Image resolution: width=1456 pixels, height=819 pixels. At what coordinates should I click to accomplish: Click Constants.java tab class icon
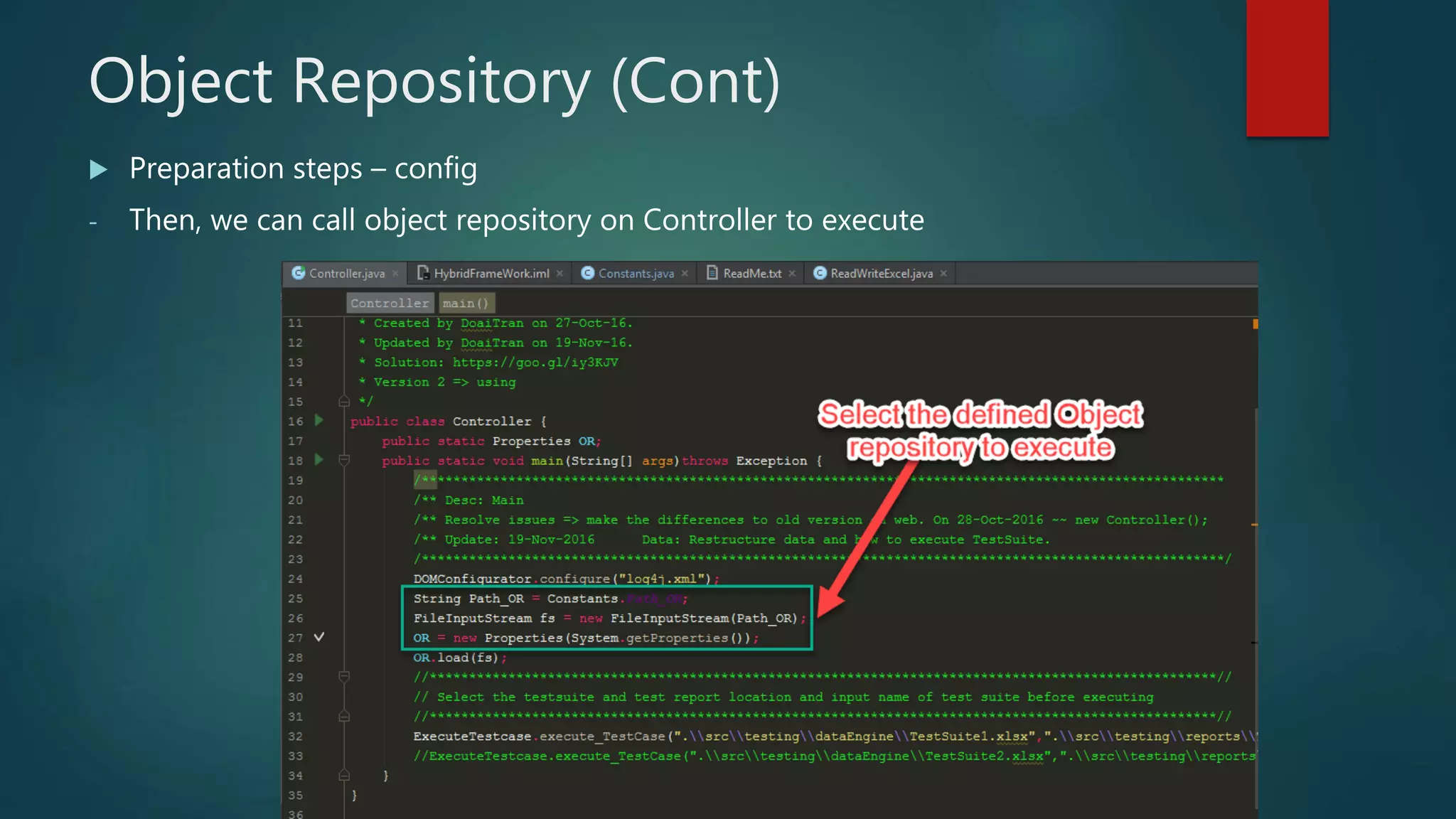(x=587, y=273)
